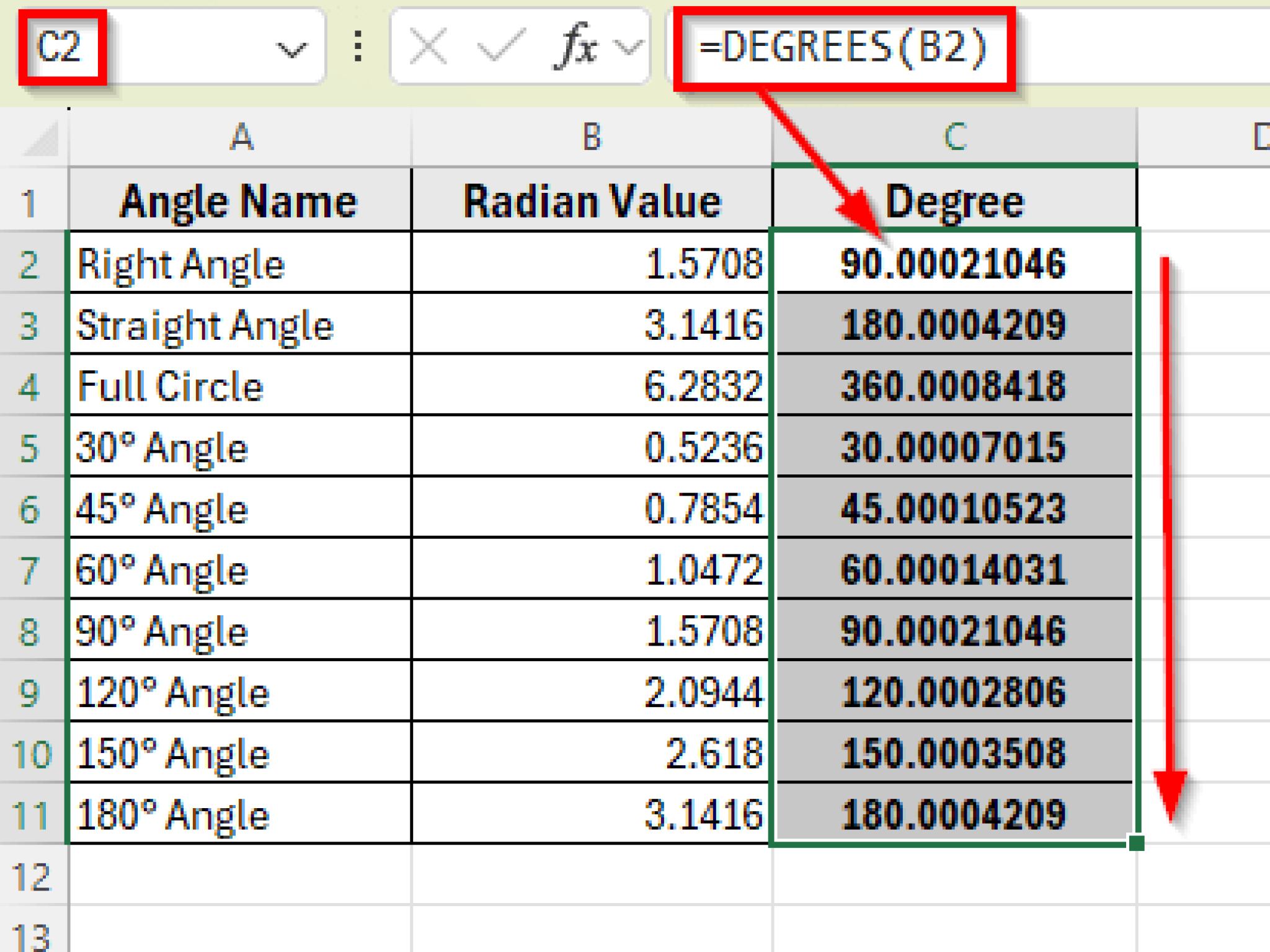Select the Radian Value header cell
1270x952 pixels.
tap(589, 200)
